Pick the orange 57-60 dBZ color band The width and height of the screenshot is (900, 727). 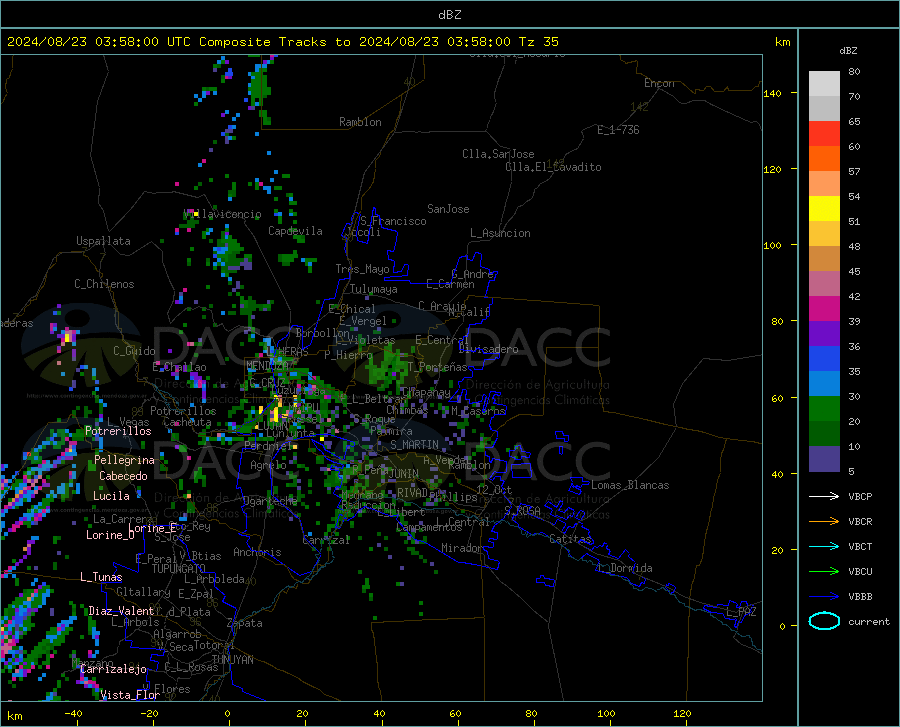tap(824, 159)
